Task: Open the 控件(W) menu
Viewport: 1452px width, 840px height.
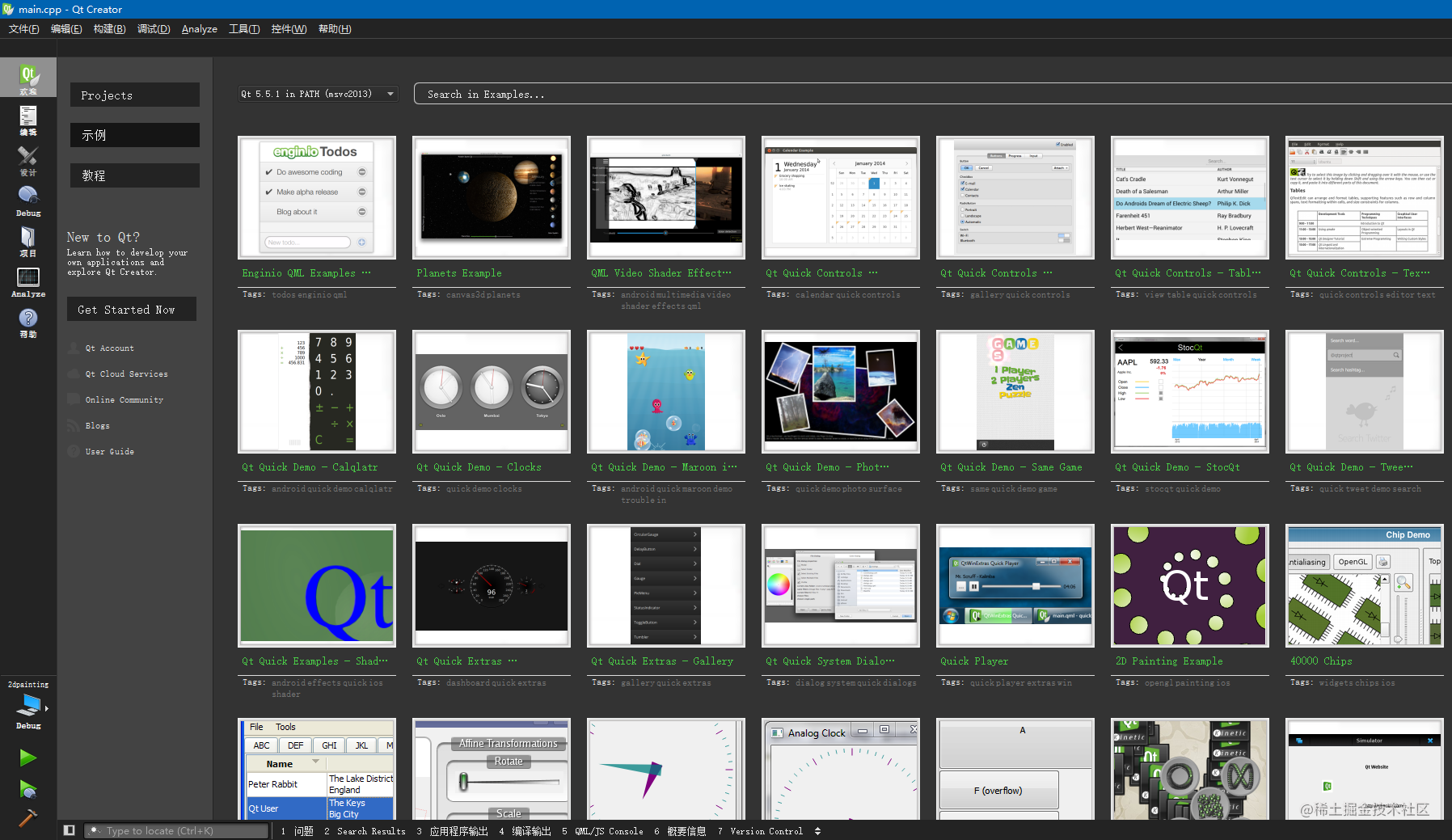Action: coord(289,29)
